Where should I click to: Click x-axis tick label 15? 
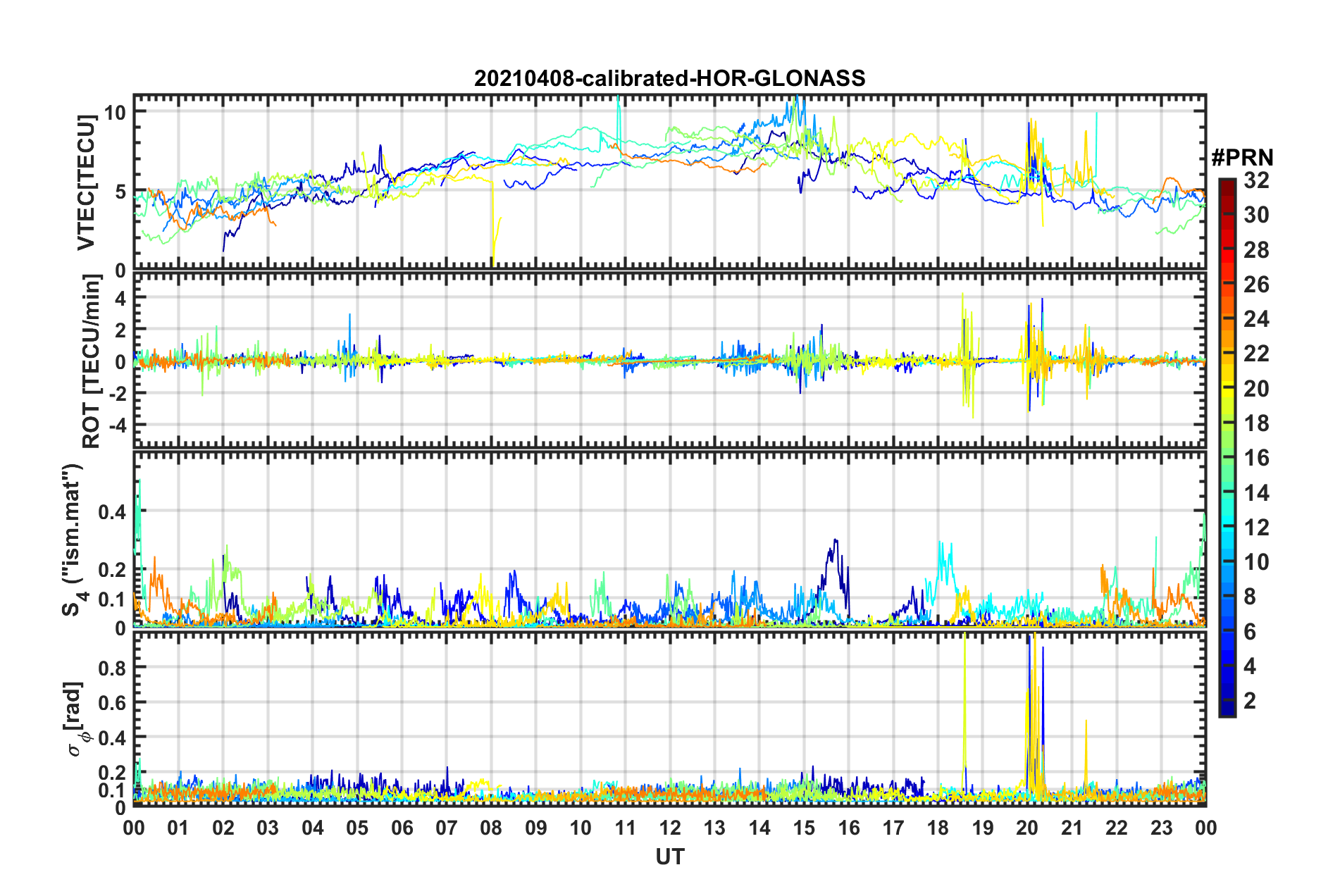click(804, 828)
